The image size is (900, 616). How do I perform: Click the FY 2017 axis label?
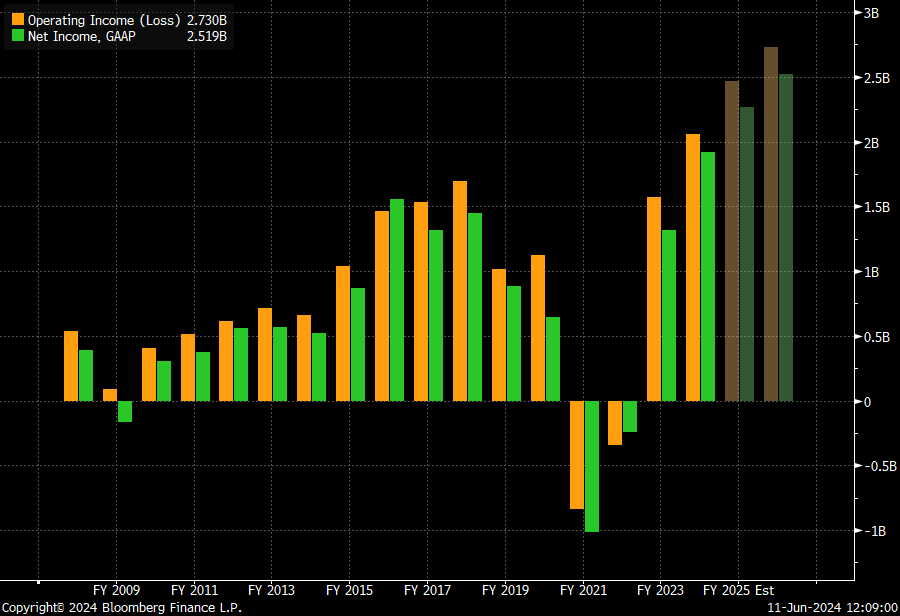428,590
